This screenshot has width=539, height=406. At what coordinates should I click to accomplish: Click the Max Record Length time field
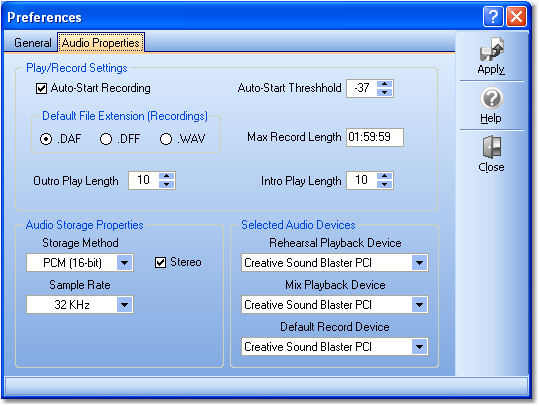[x=375, y=138]
